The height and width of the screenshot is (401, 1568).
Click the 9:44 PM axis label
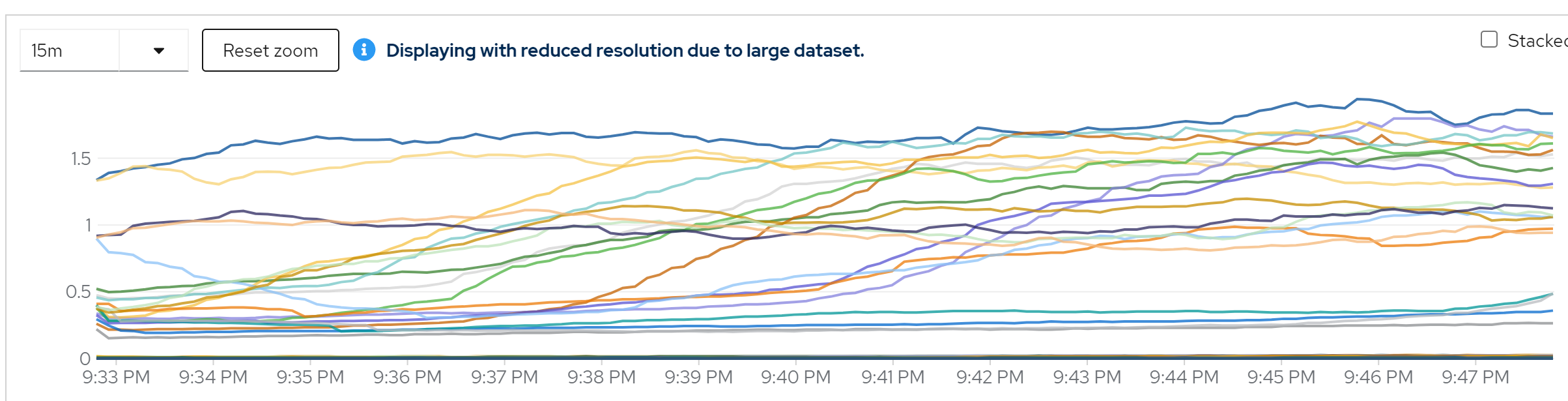tap(1184, 378)
